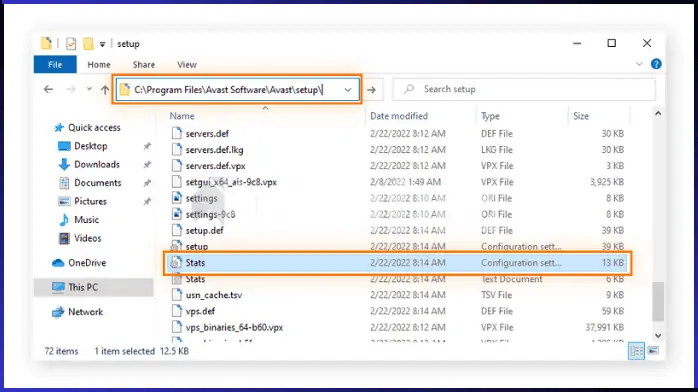Sort by the Name column header
Screen dimensions: 698x392
182,116
